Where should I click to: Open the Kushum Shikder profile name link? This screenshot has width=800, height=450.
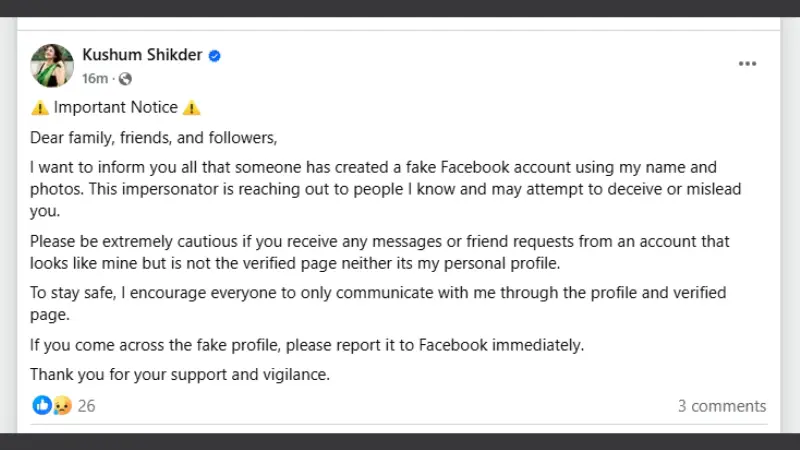pos(142,55)
